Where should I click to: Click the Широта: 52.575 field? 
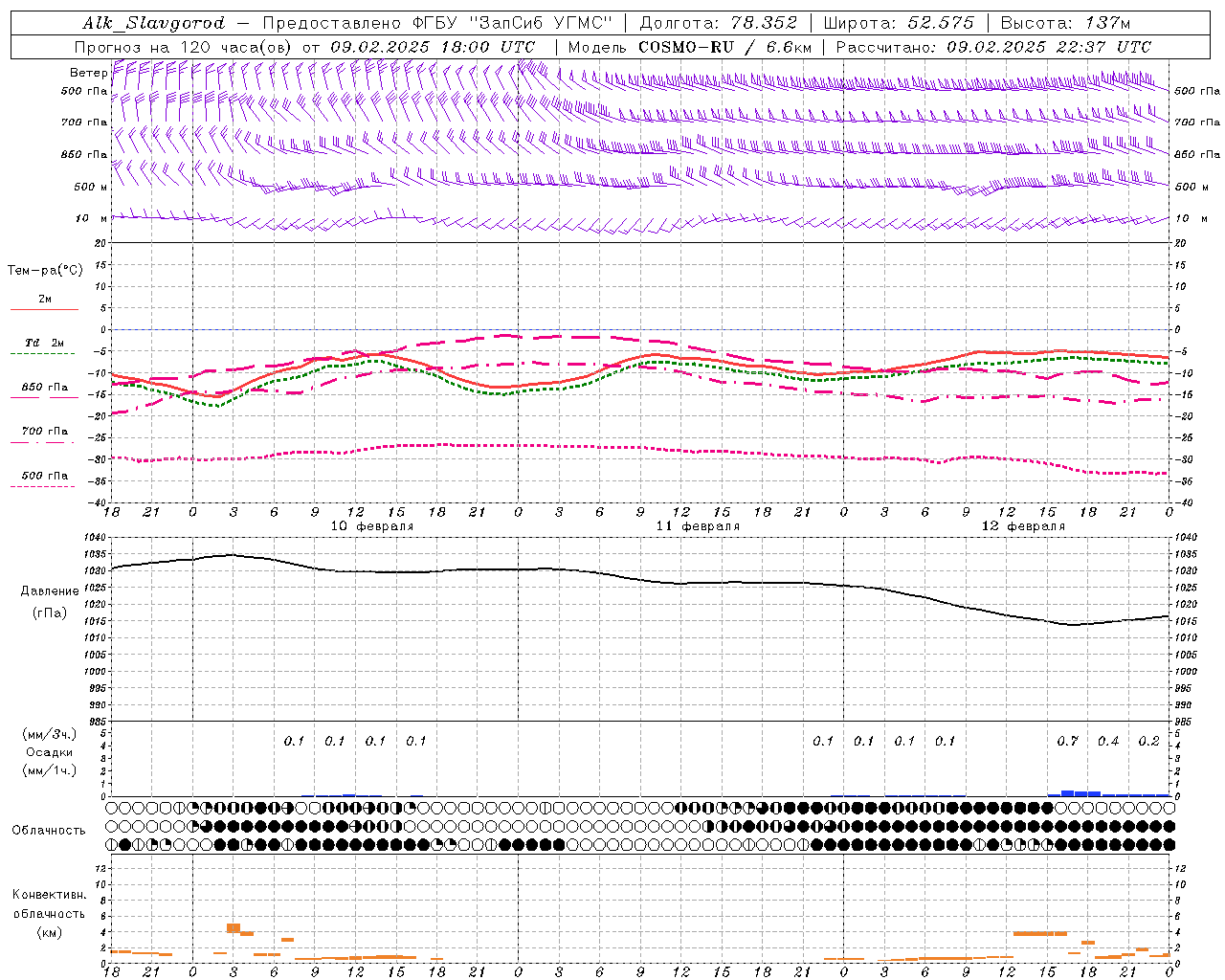tap(898, 23)
